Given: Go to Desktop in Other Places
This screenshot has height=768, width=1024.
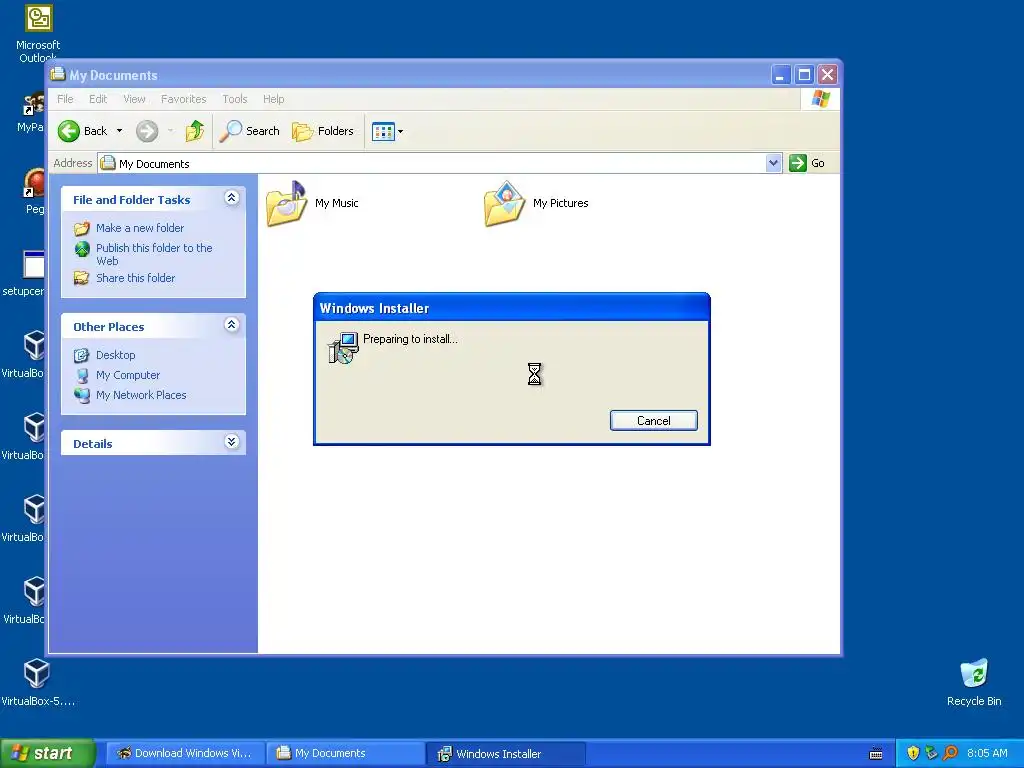Looking at the screenshot, I should point(116,355).
